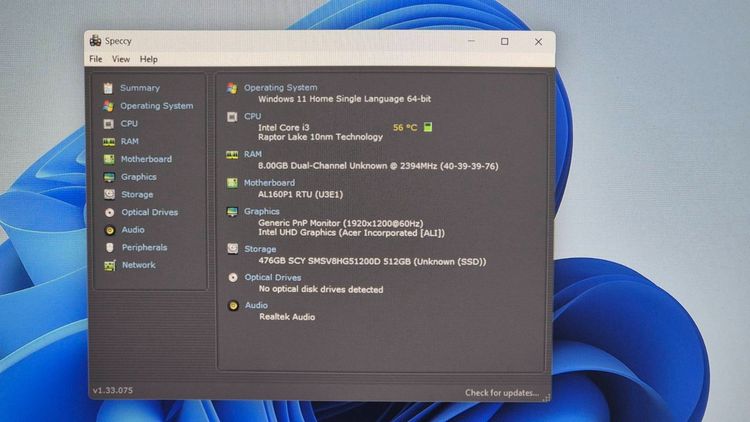Click the CPU heading link in summary
This screenshot has width=750, height=422.
pos(252,116)
